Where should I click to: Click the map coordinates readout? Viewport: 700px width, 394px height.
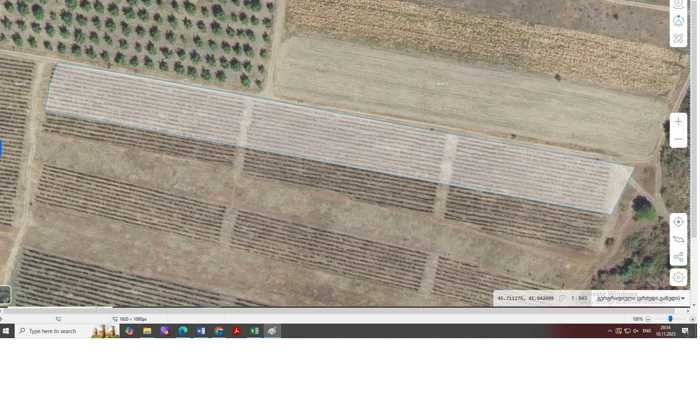(x=525, y=298)
